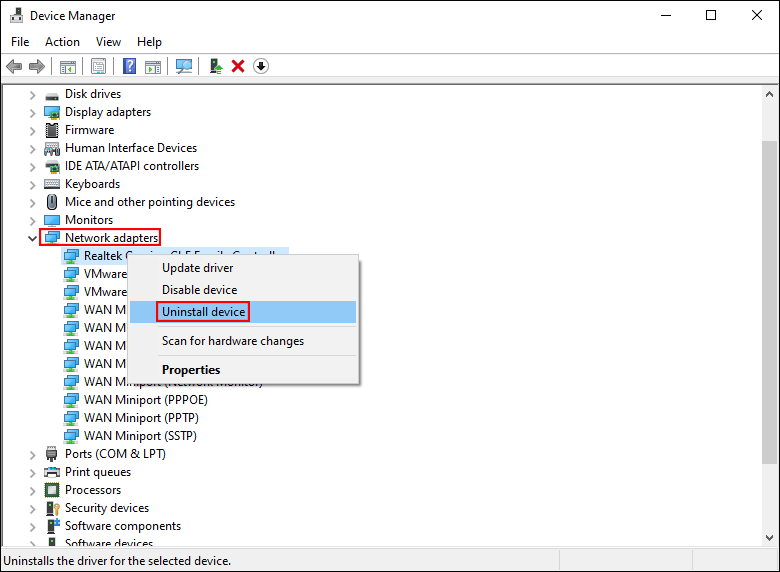Click the Update device driver toolbar icon
The image size is (780, 572).
click(x=215, y=66)
